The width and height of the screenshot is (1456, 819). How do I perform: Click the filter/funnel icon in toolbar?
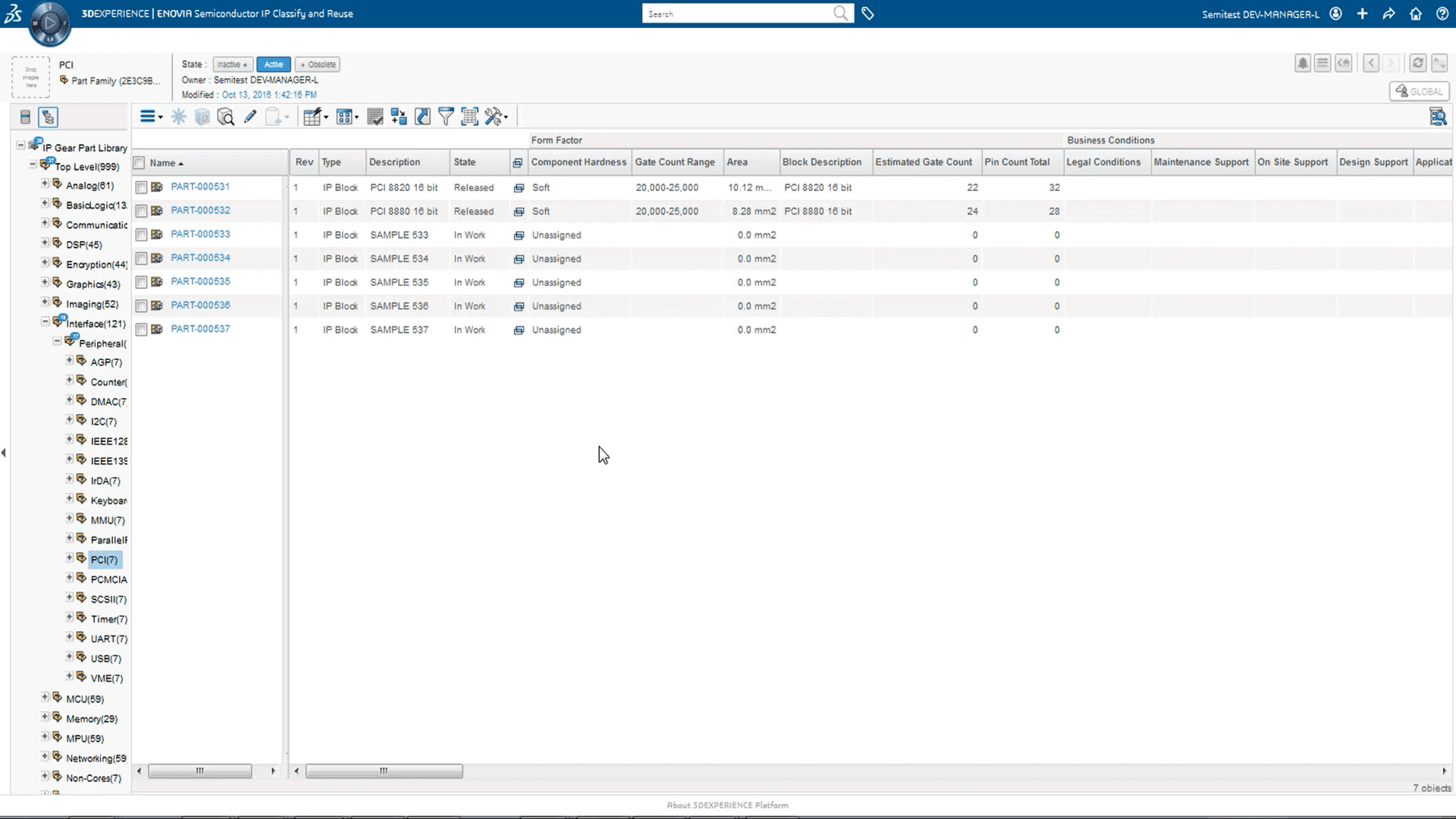[446, 117]
